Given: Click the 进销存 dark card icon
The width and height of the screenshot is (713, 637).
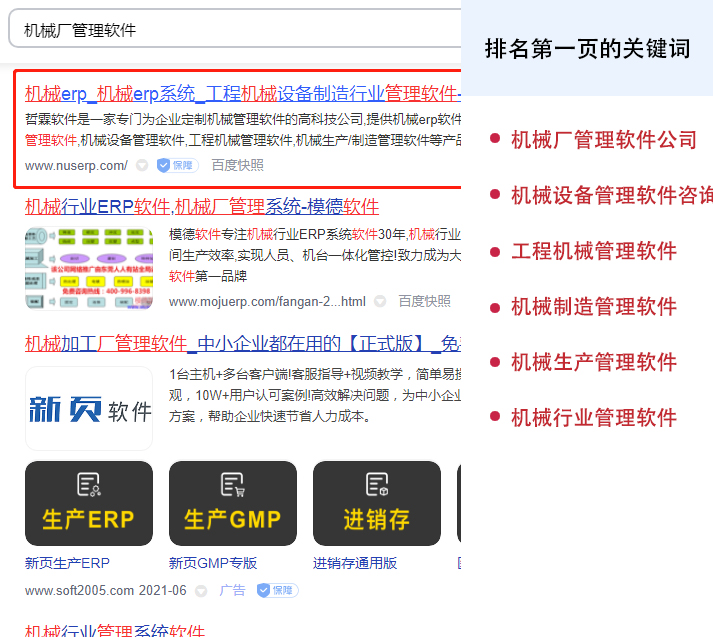Looking at the screenshot, I should 377,503.
